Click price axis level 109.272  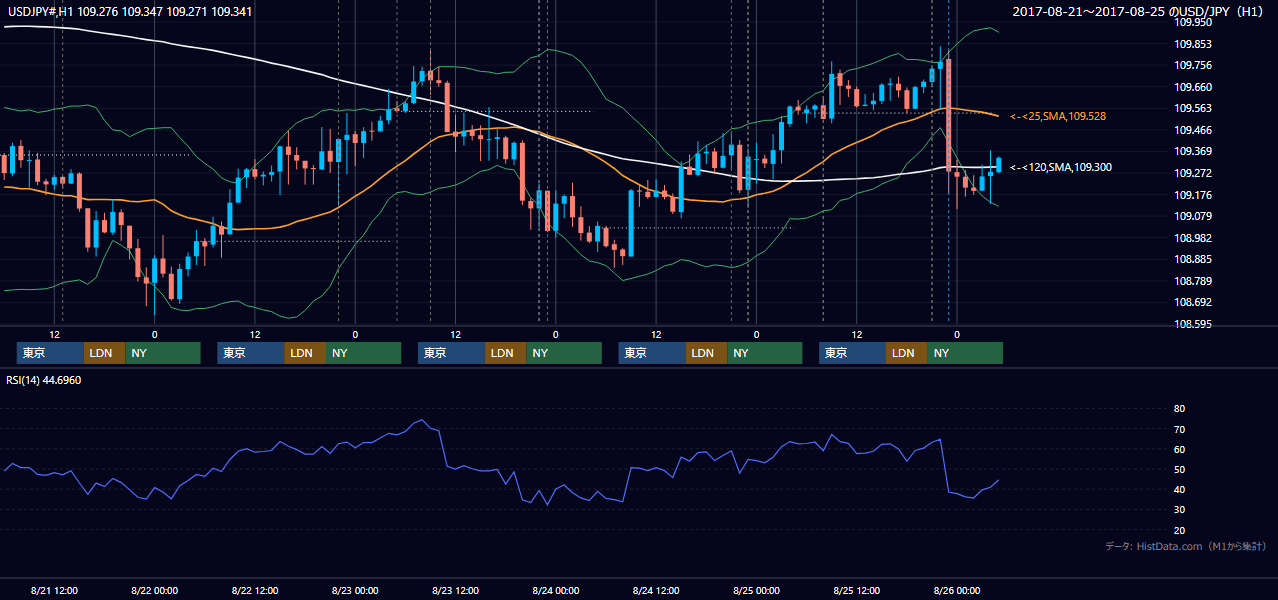tap(1193, 173)
